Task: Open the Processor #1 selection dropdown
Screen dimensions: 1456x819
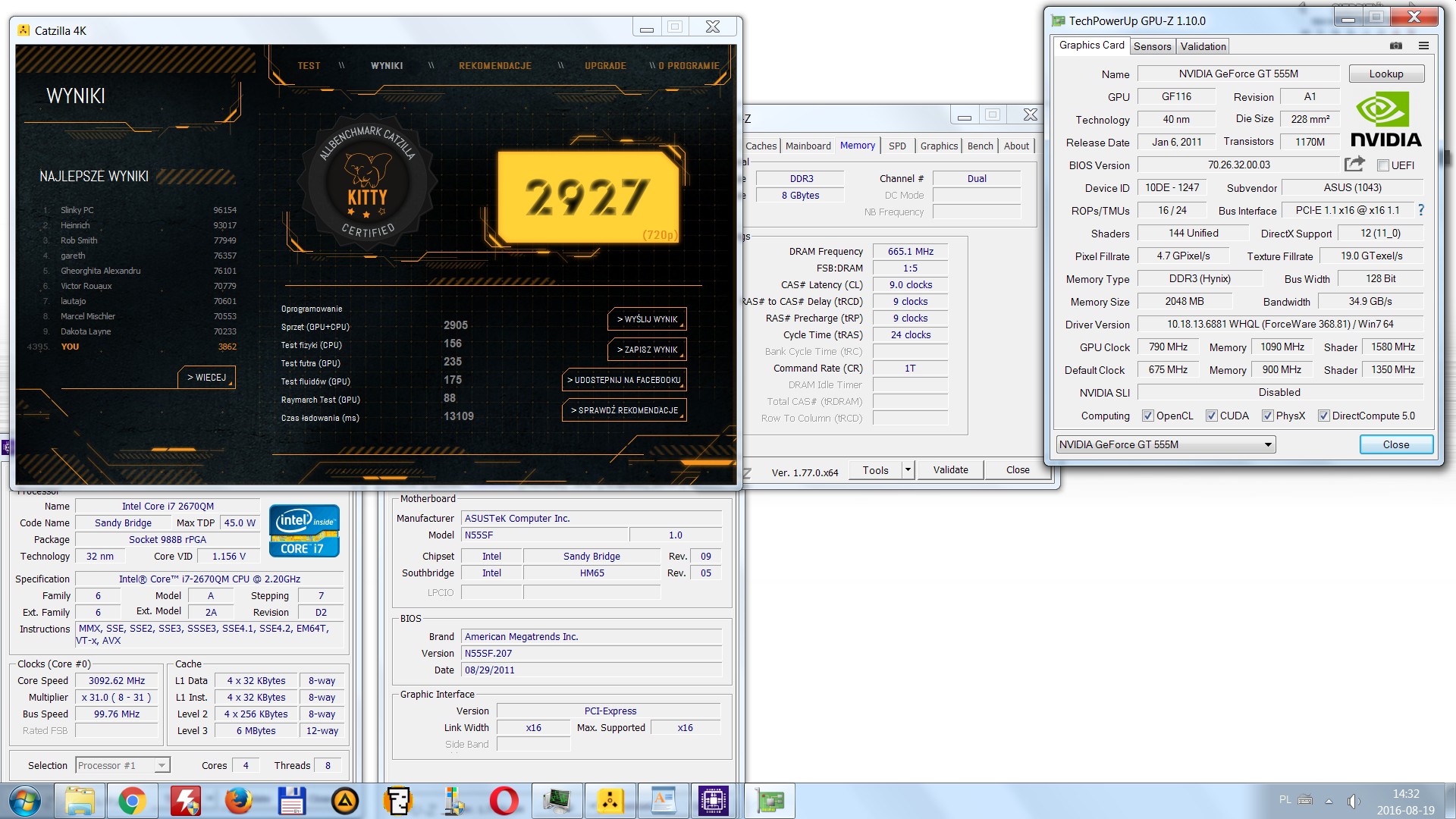Action: point(123,765)
